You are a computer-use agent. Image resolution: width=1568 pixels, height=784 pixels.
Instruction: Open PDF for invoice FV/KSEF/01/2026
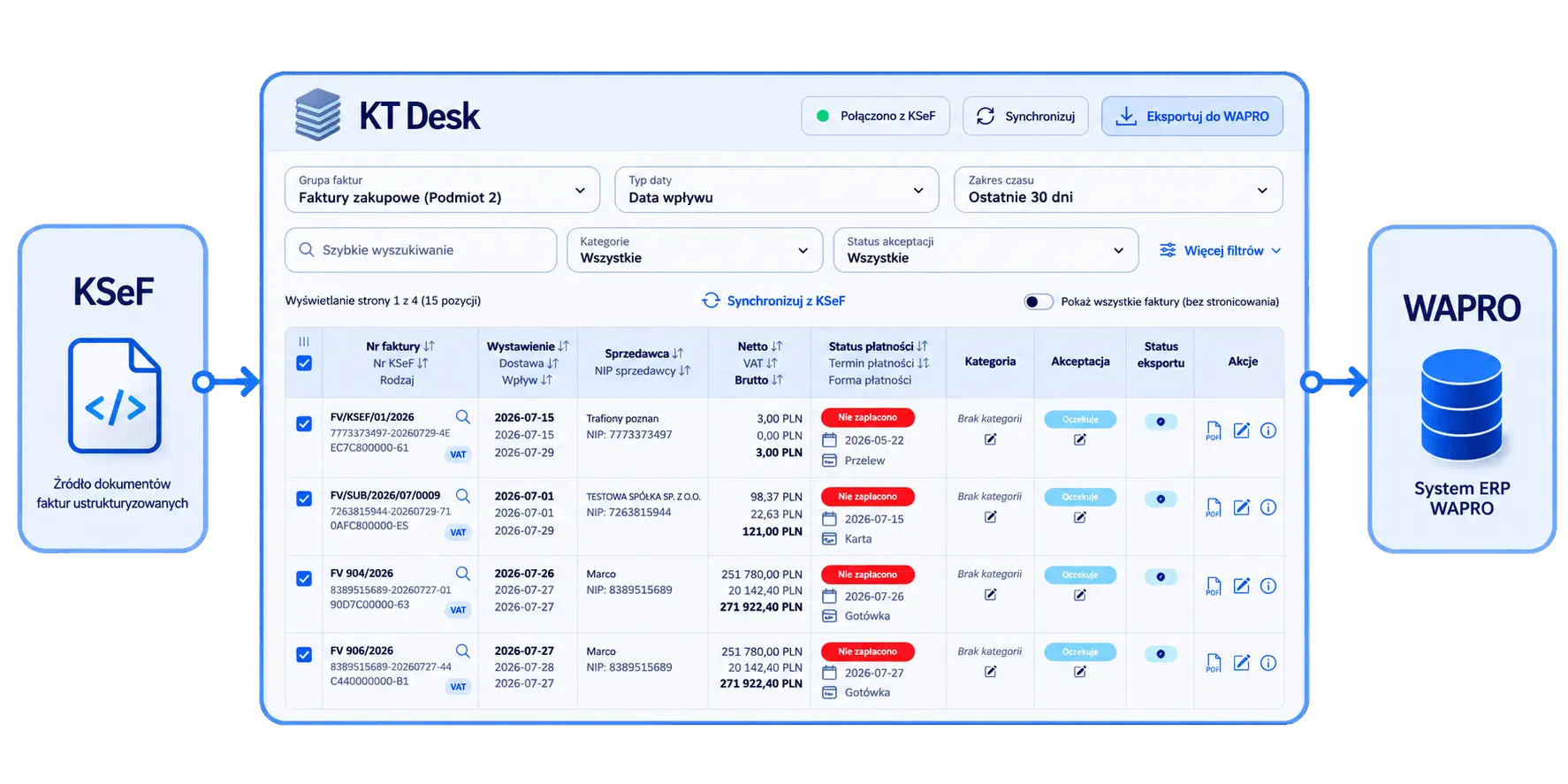(x=1214, y=431)
